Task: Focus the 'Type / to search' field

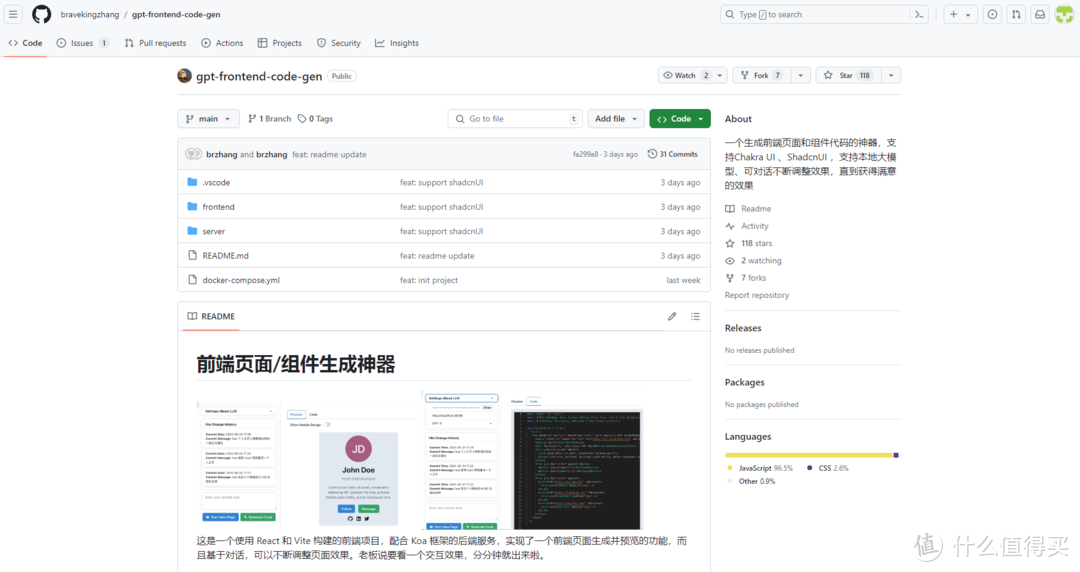Action: [x=824, y=14]
